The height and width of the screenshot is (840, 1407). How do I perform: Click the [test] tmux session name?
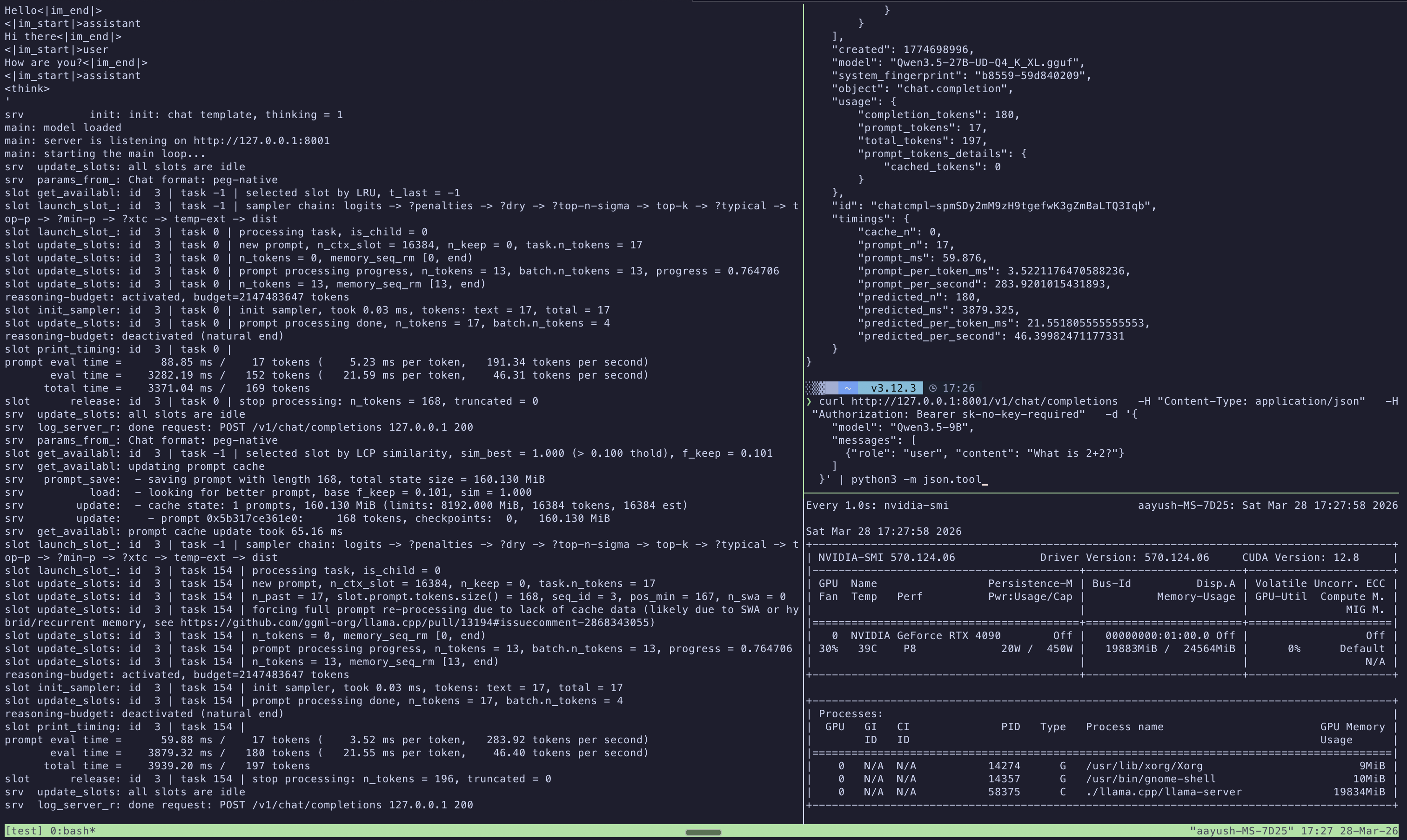tap(24, 831)
